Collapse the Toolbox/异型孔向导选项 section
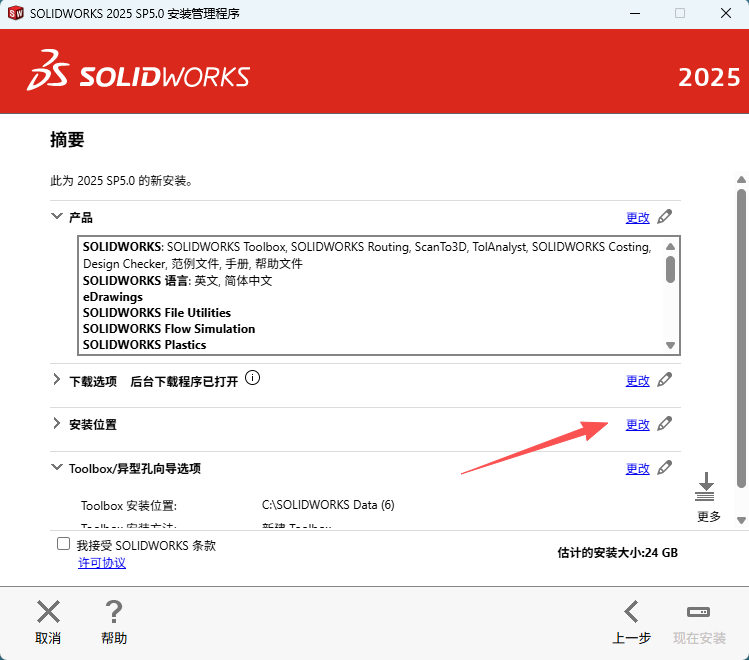This screenshot has height=660, width=749. pos(57,468)
